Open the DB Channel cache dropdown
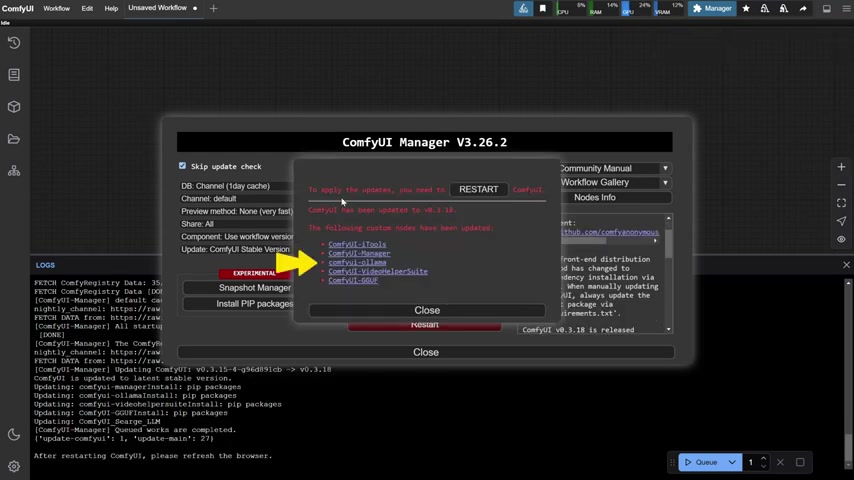Image resolution: width=854 pixels, height=480 pixels. [x=236, y=186]
